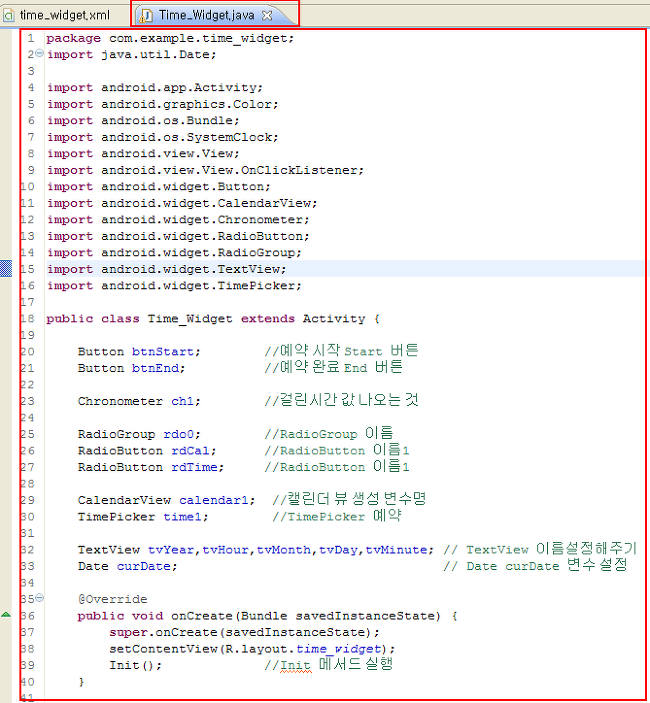Click the underlined Init word in comment
The image size is (650, 703).
point(295,666)
